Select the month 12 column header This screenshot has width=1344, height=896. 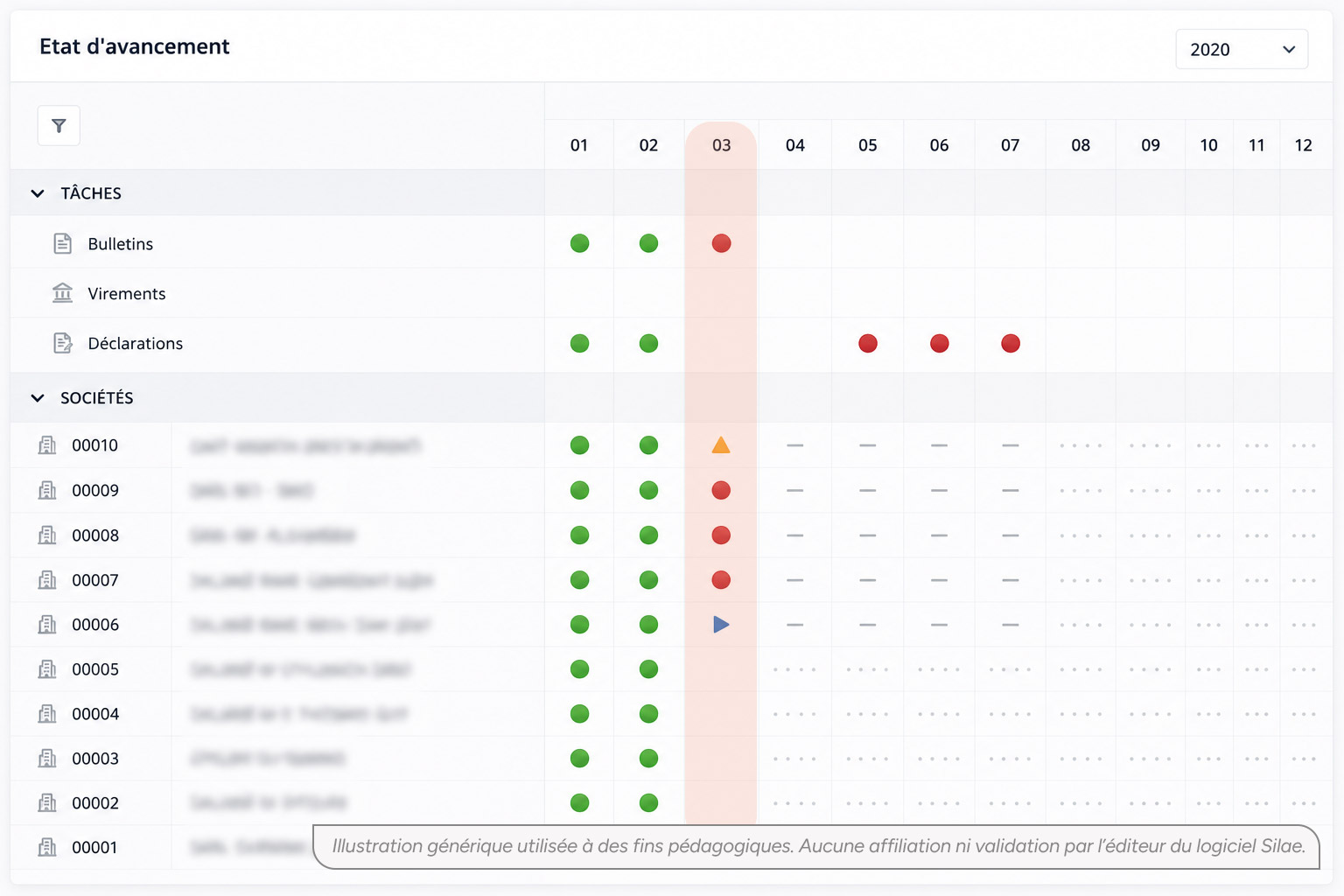pos(1303,145)
